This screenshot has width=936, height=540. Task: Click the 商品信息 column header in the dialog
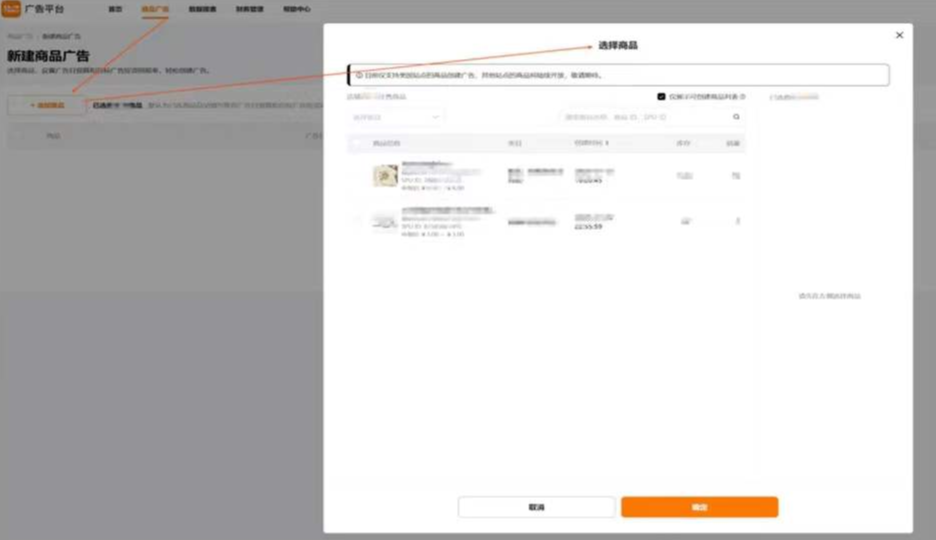coord(386,143)
